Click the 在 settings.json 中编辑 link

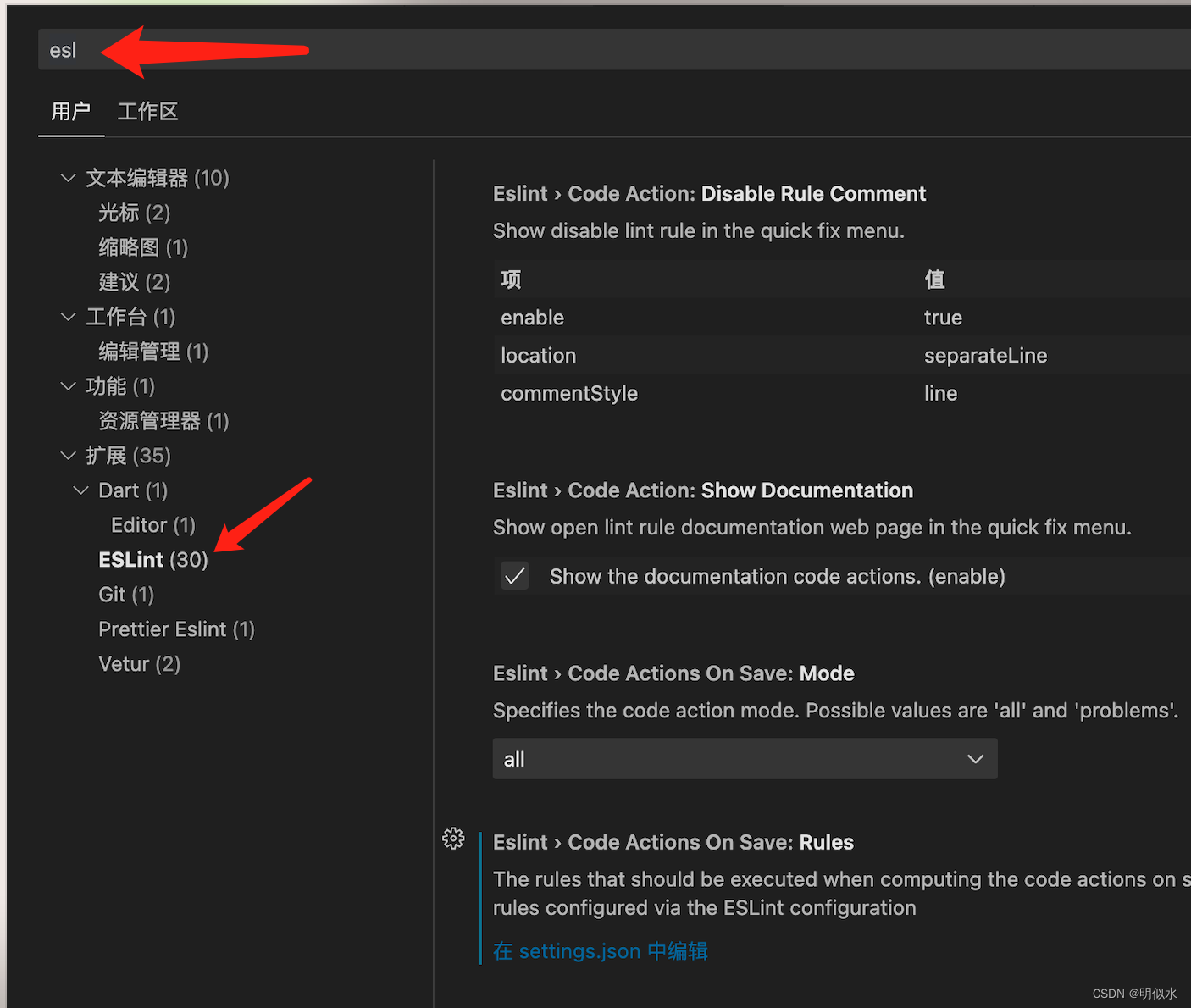(x=601, y=951)
